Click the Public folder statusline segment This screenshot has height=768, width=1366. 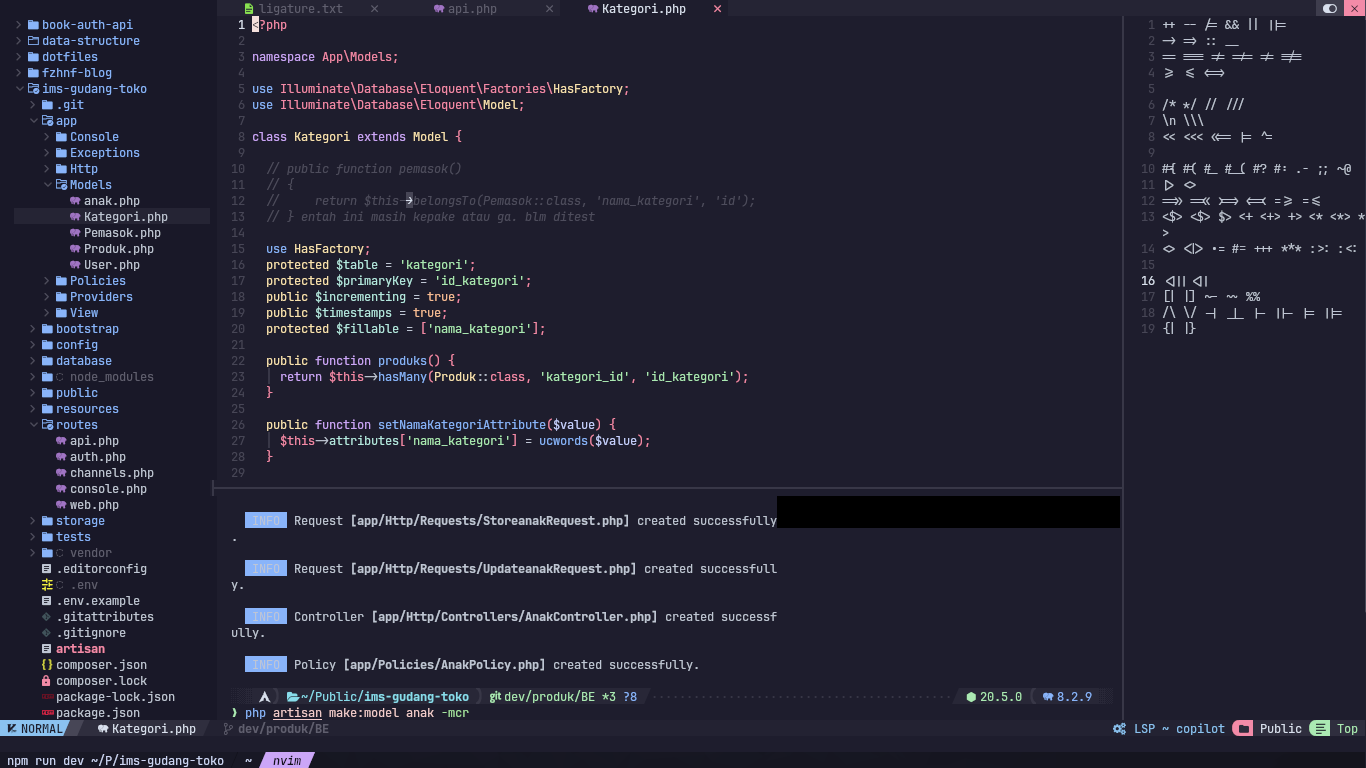coord(1270,729)
